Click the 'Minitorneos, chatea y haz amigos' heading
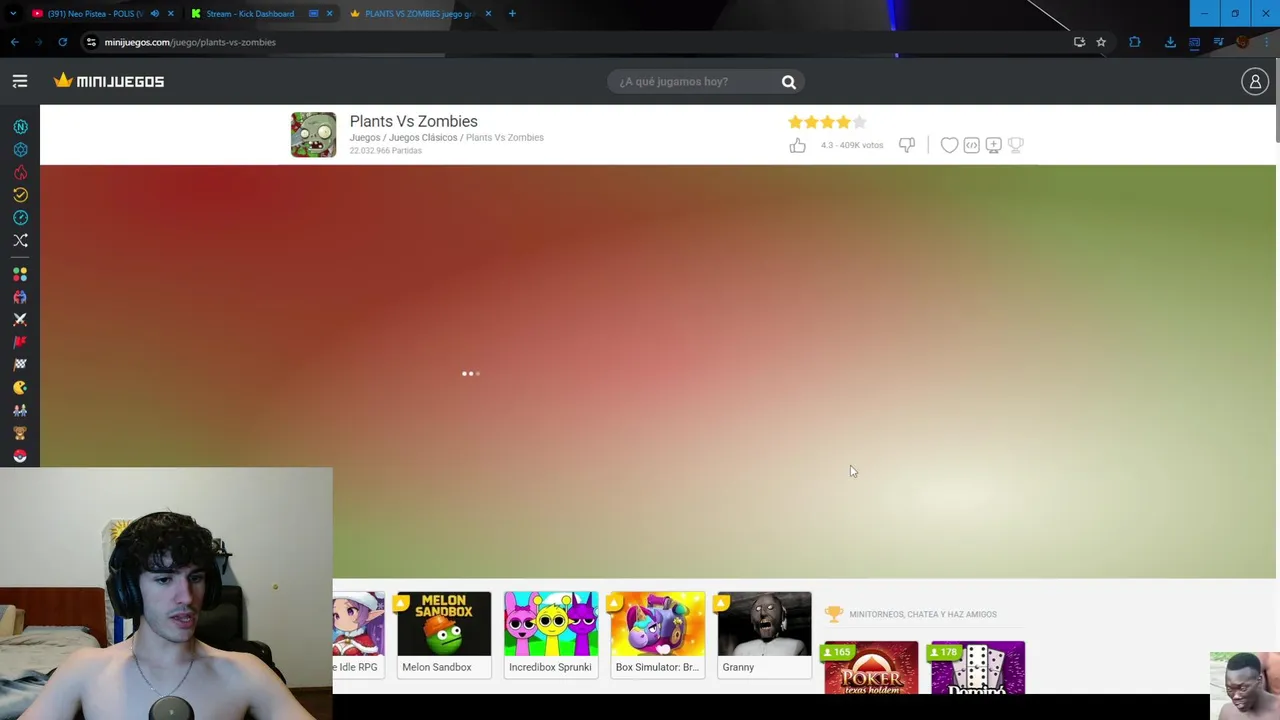Image resolution: width=1280 pixels, height=720 pixels. (922, 615)
